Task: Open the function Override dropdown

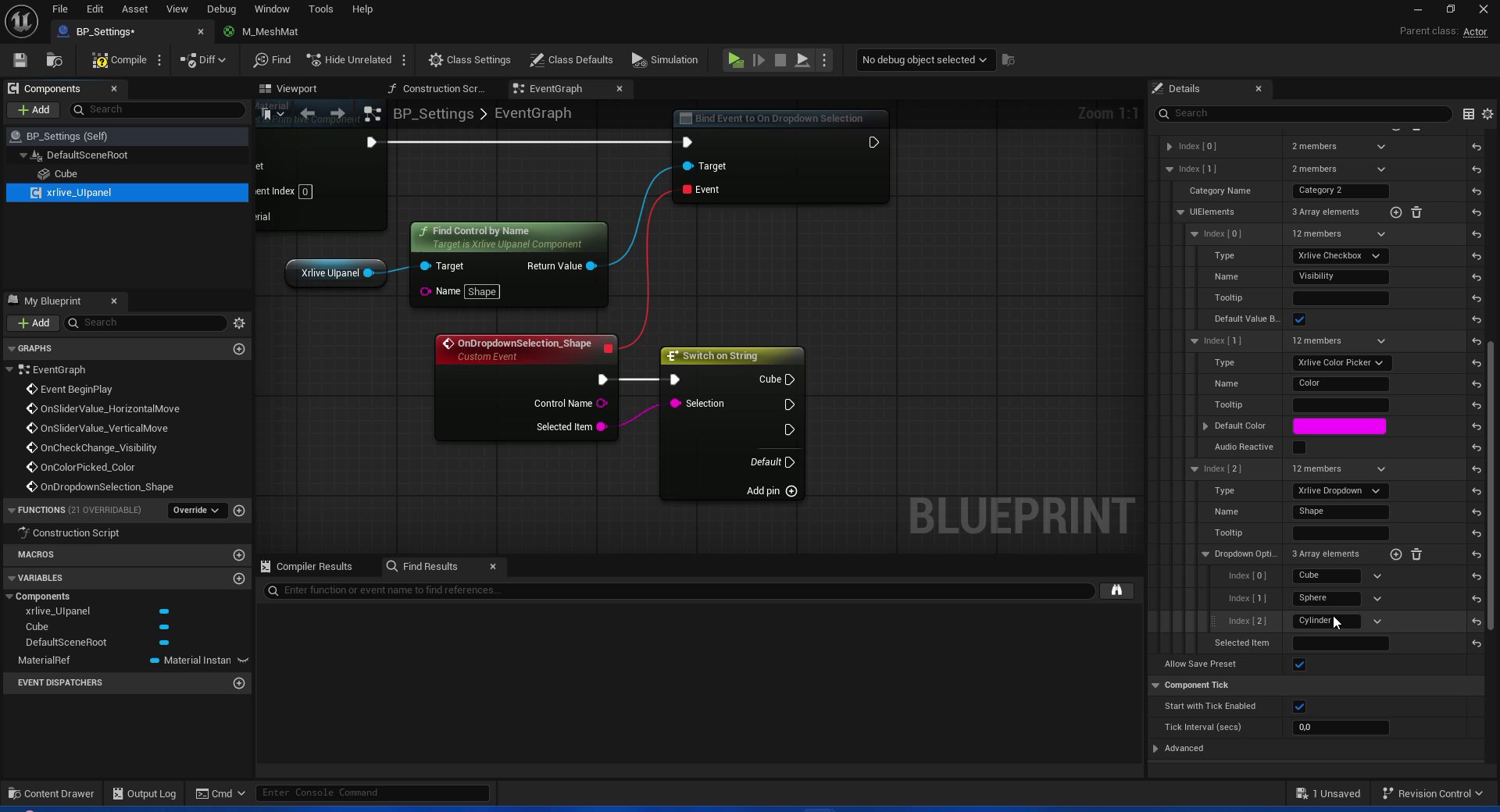Action: pos(196,511)
